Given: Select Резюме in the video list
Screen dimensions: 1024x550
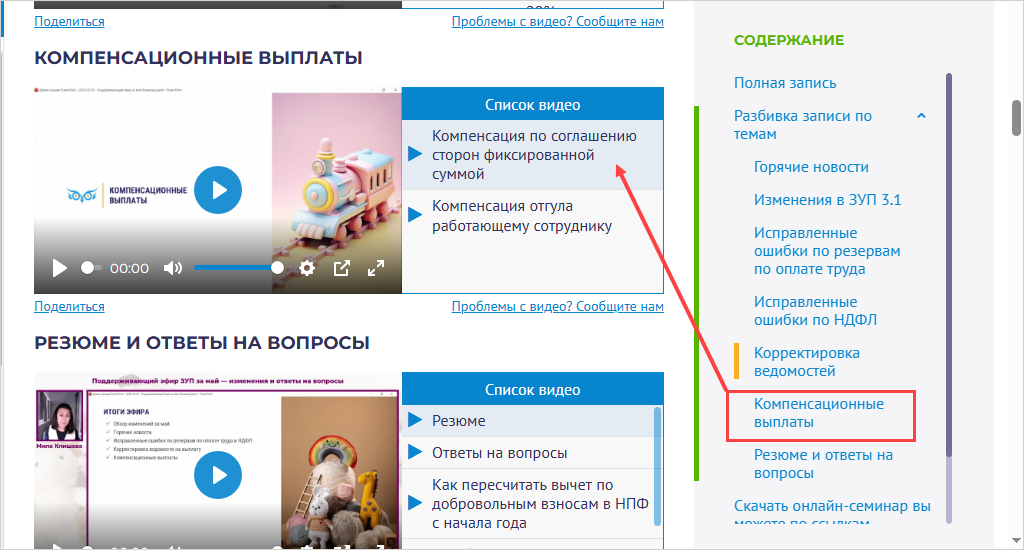Looking at the screenshot, I should [528, 421].
